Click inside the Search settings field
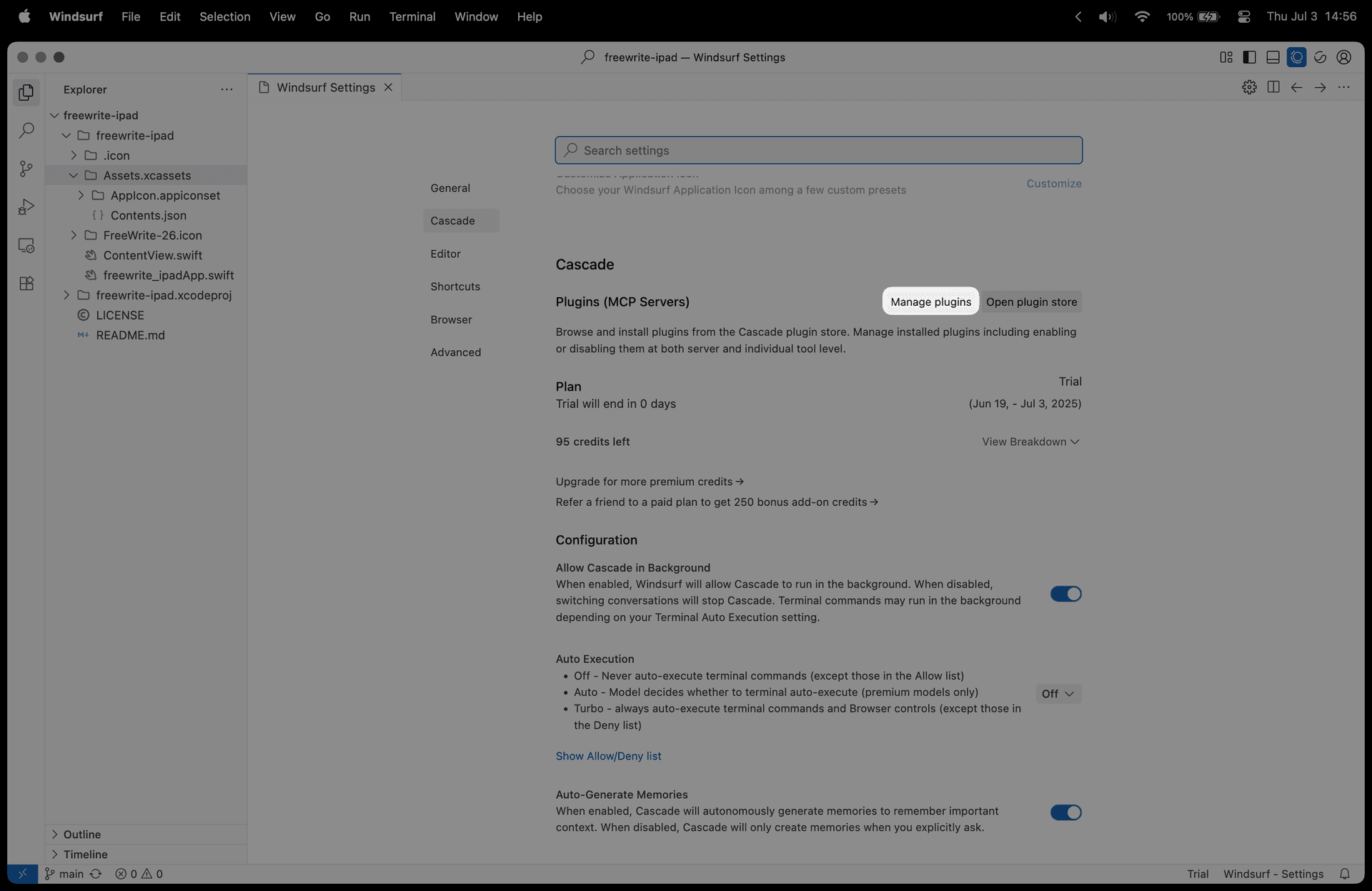Screen dimensions: 1372x891 point(818,150)
